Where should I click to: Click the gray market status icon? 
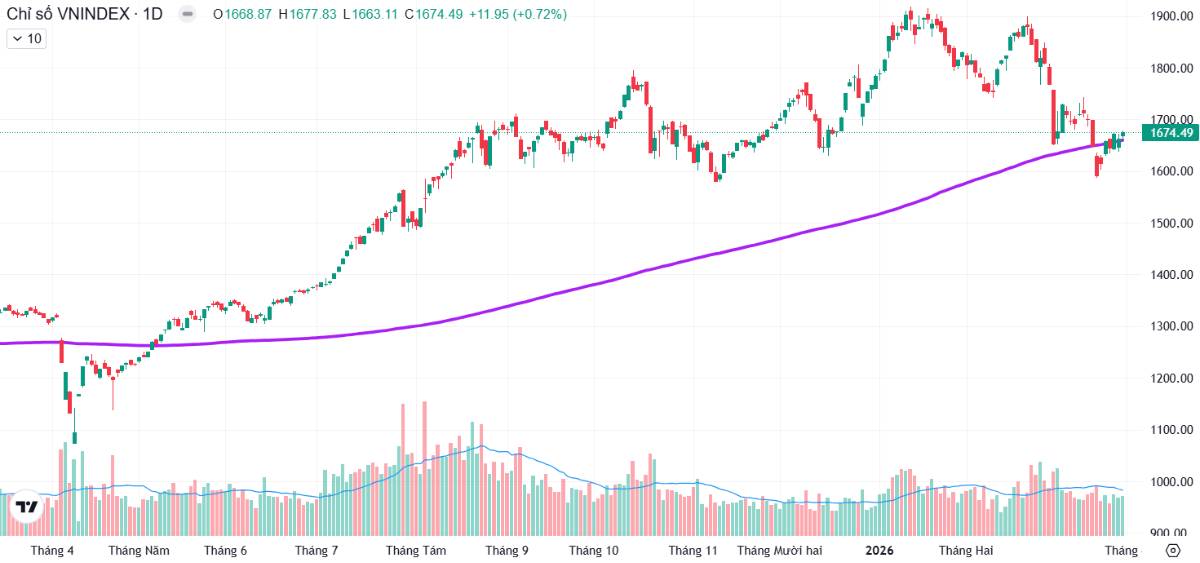pyautogui.click(x=187, y=14)
